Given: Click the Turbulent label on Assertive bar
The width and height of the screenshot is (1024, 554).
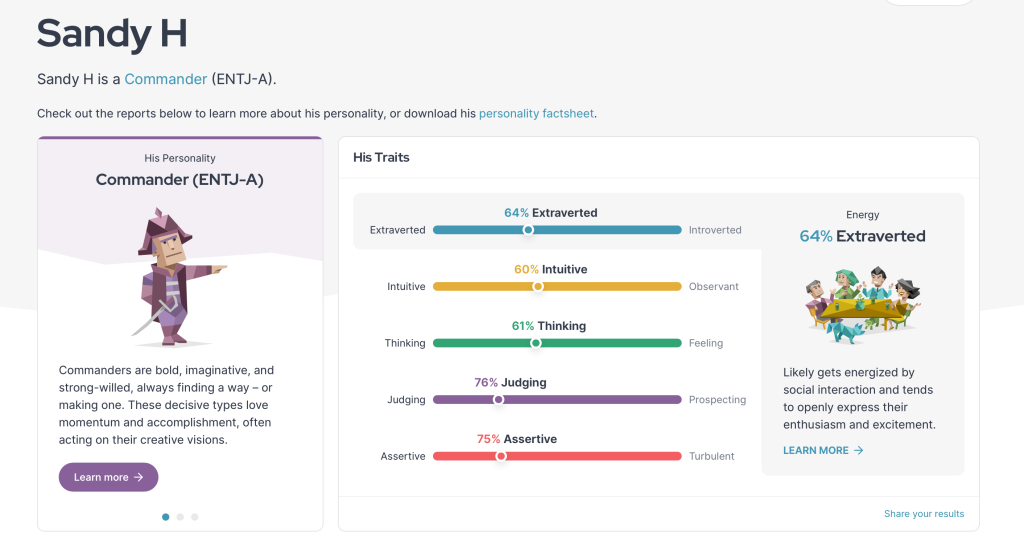Looking at the screenshot, I should click(711, 457).
